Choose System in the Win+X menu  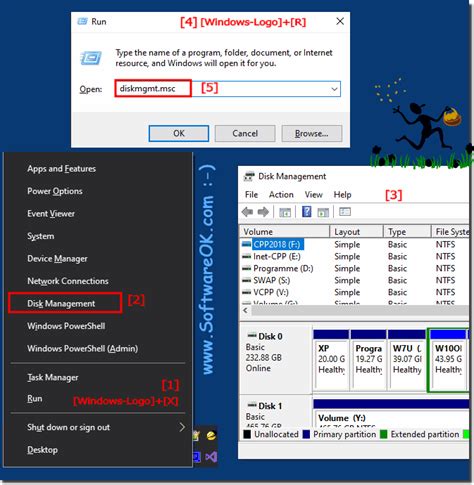(x=41, y=236)
